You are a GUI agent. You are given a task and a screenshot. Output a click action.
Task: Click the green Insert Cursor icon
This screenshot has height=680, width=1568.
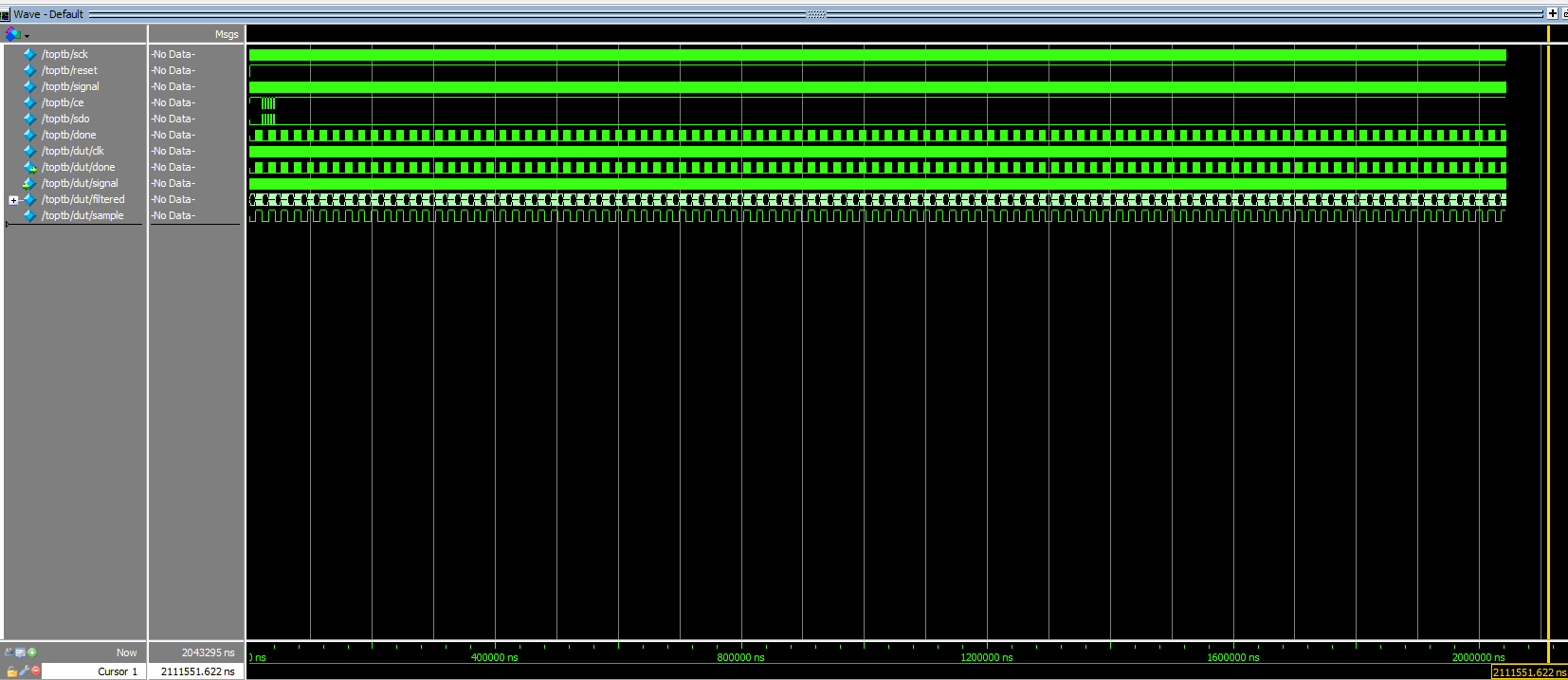click(x=32, y=652)
